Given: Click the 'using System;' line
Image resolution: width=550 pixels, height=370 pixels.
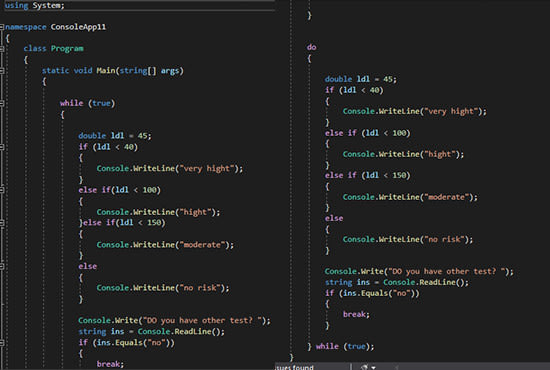Looking at the screenshot, I should click(x=34, y=5).
